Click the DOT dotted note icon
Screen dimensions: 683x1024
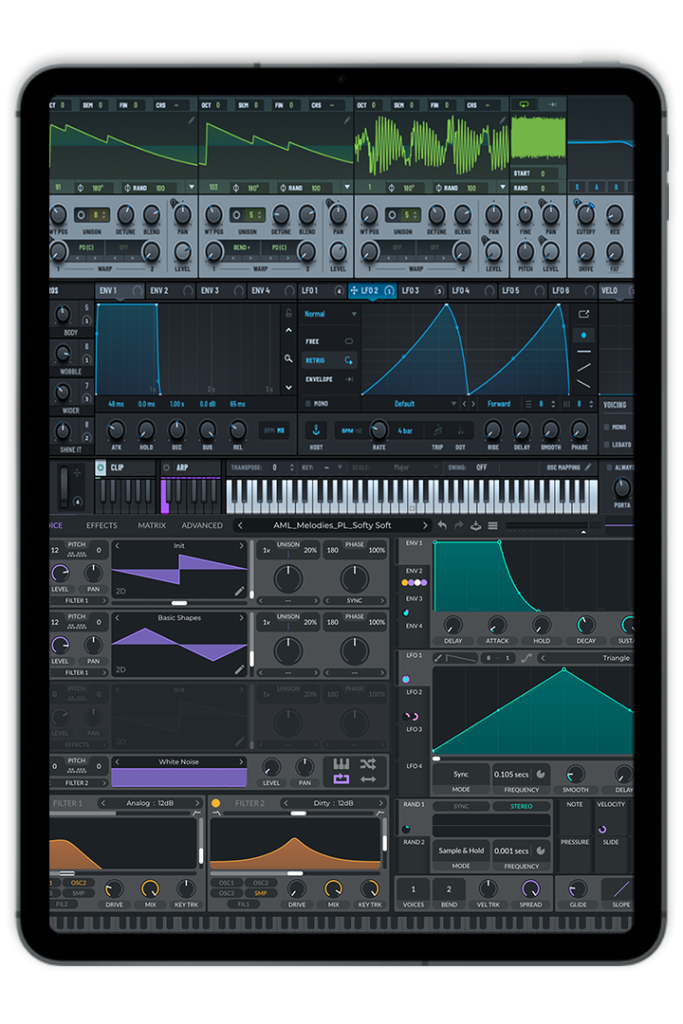point(460,430)
